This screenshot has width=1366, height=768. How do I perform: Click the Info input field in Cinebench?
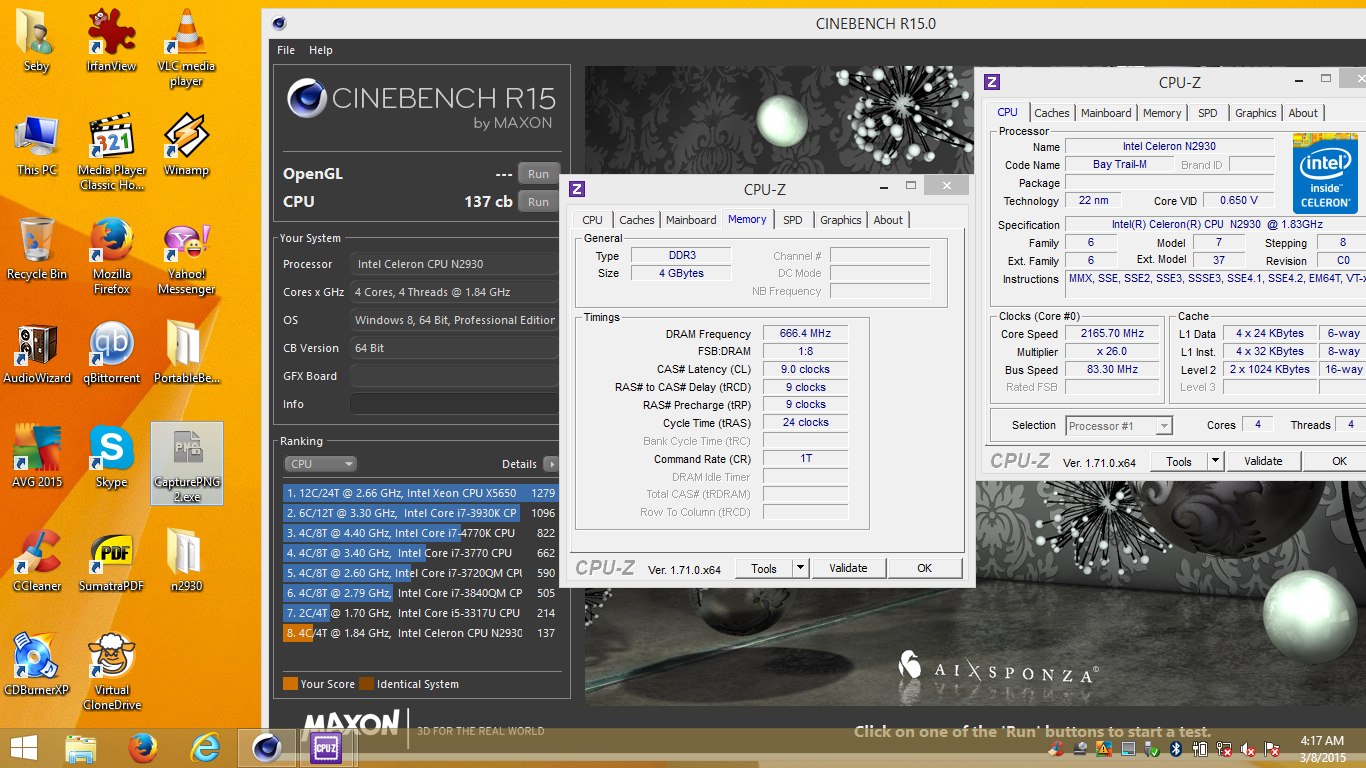click(454, 404)
